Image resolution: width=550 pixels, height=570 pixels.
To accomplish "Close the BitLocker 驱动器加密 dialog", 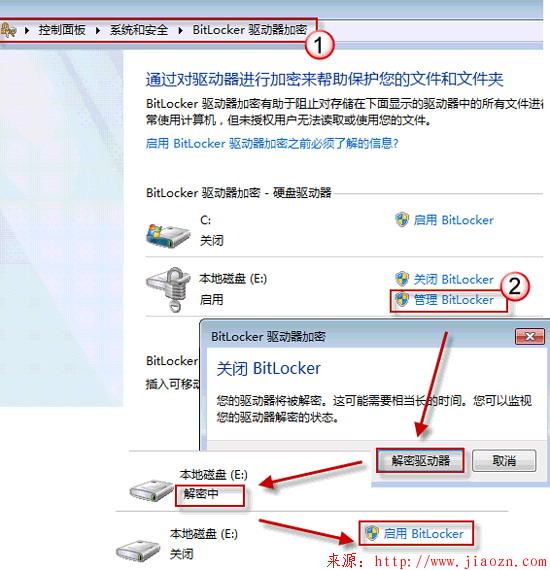I will 530,336.
